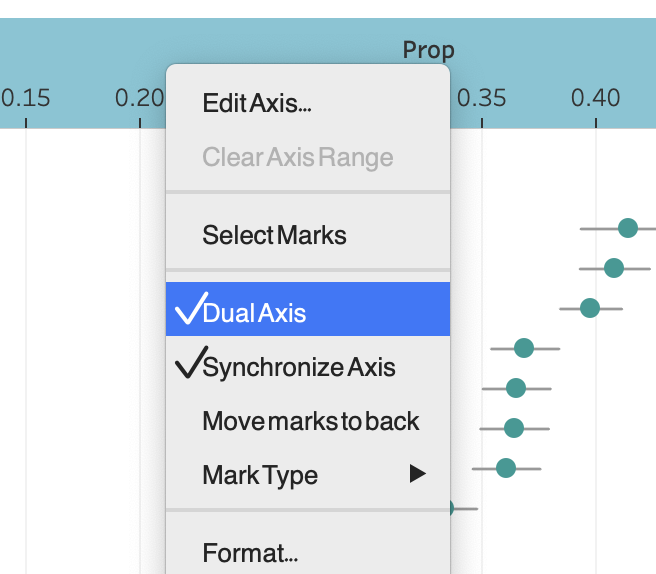This screenshot has width=656, height=574.
Task: Select the topmost teal circle mark
Action: 628,228
